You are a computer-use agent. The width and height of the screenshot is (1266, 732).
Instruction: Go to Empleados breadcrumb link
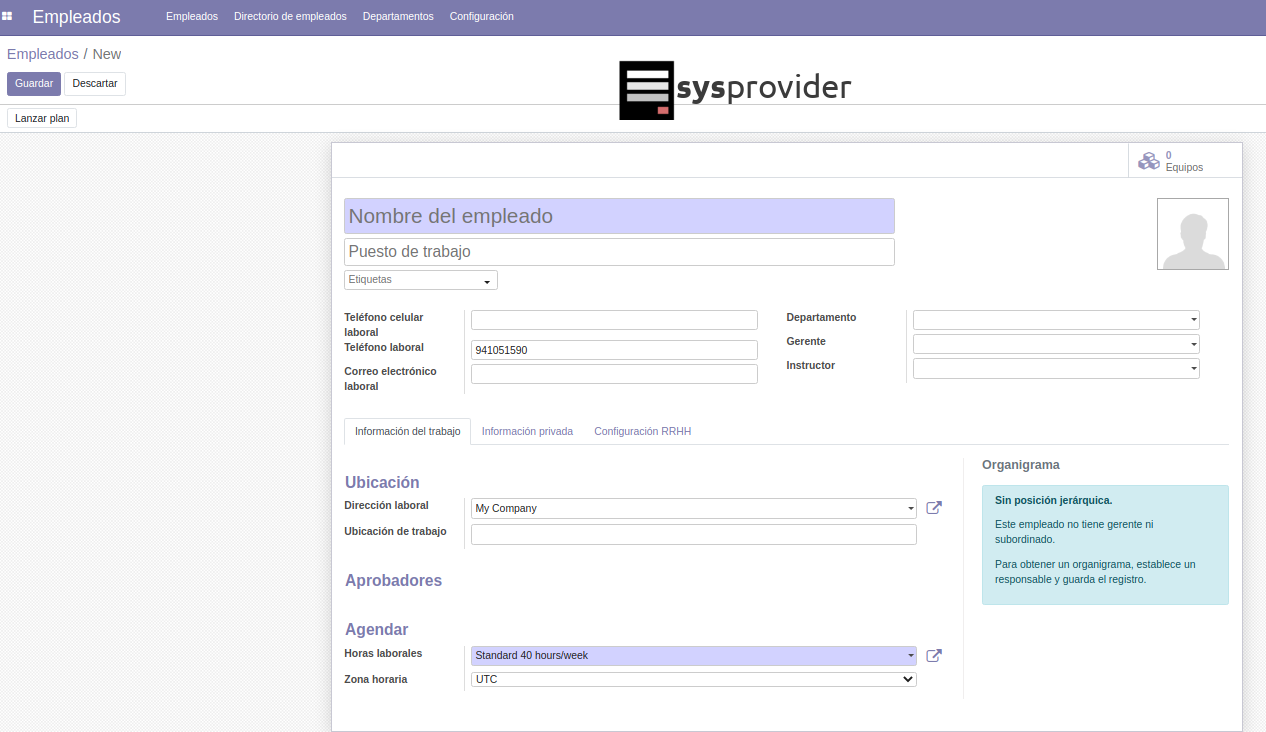[42, 54]
